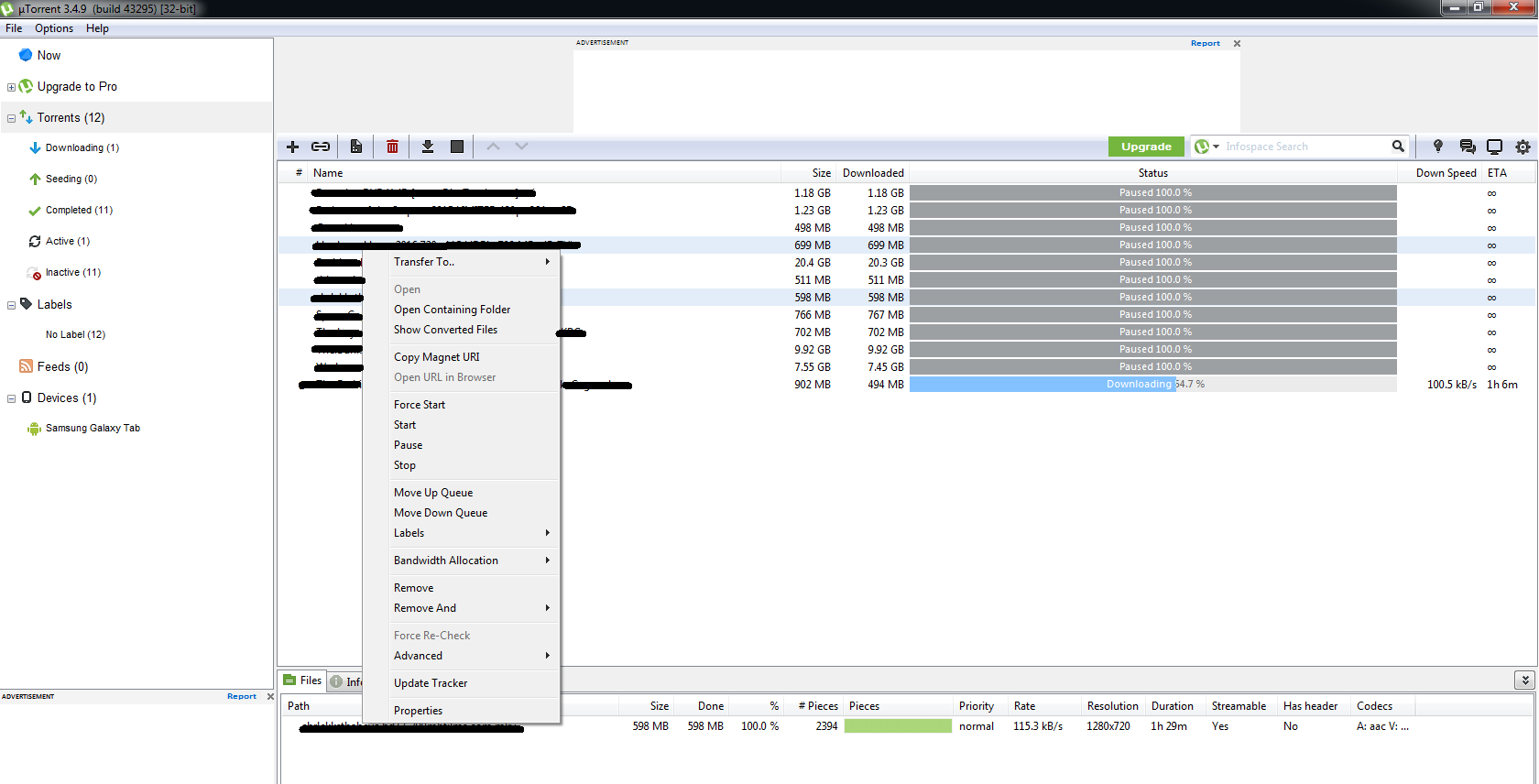Click the Infospace Search input field
Image resolution: width=1539 pixels, height=784 pixels.
(1305, 147)
